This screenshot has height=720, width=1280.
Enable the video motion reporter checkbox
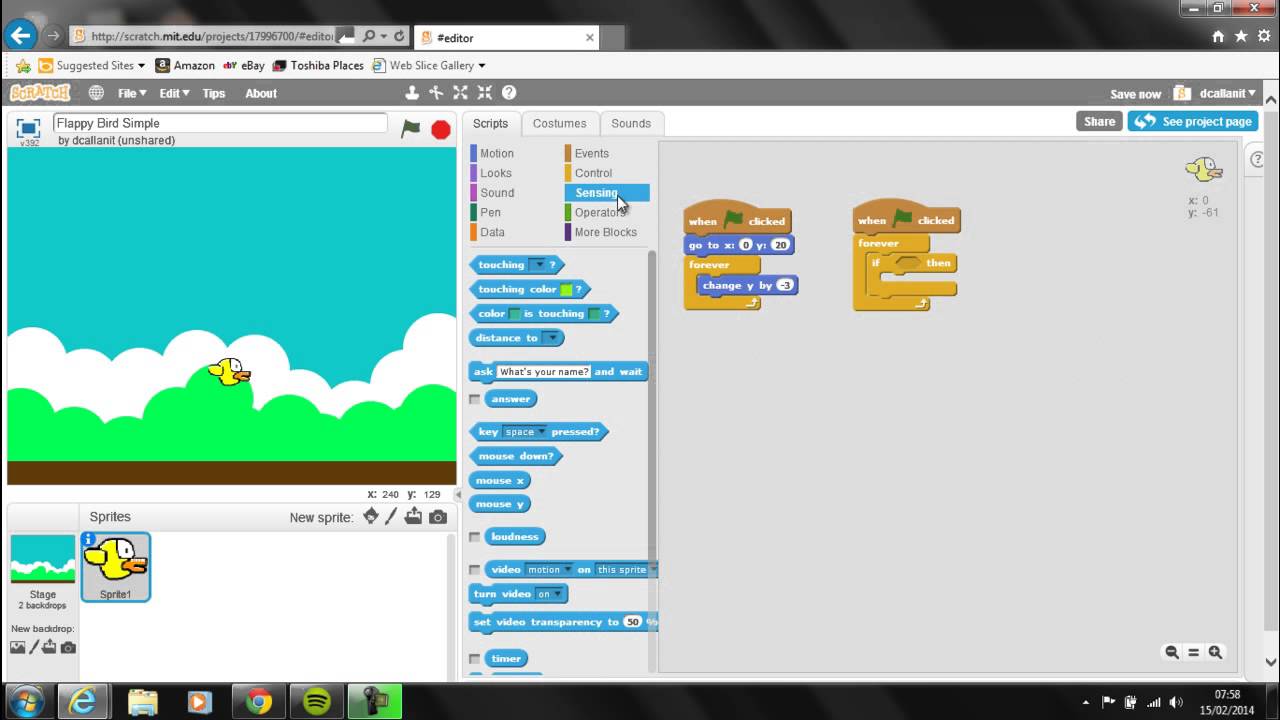(x=475, y=570)
